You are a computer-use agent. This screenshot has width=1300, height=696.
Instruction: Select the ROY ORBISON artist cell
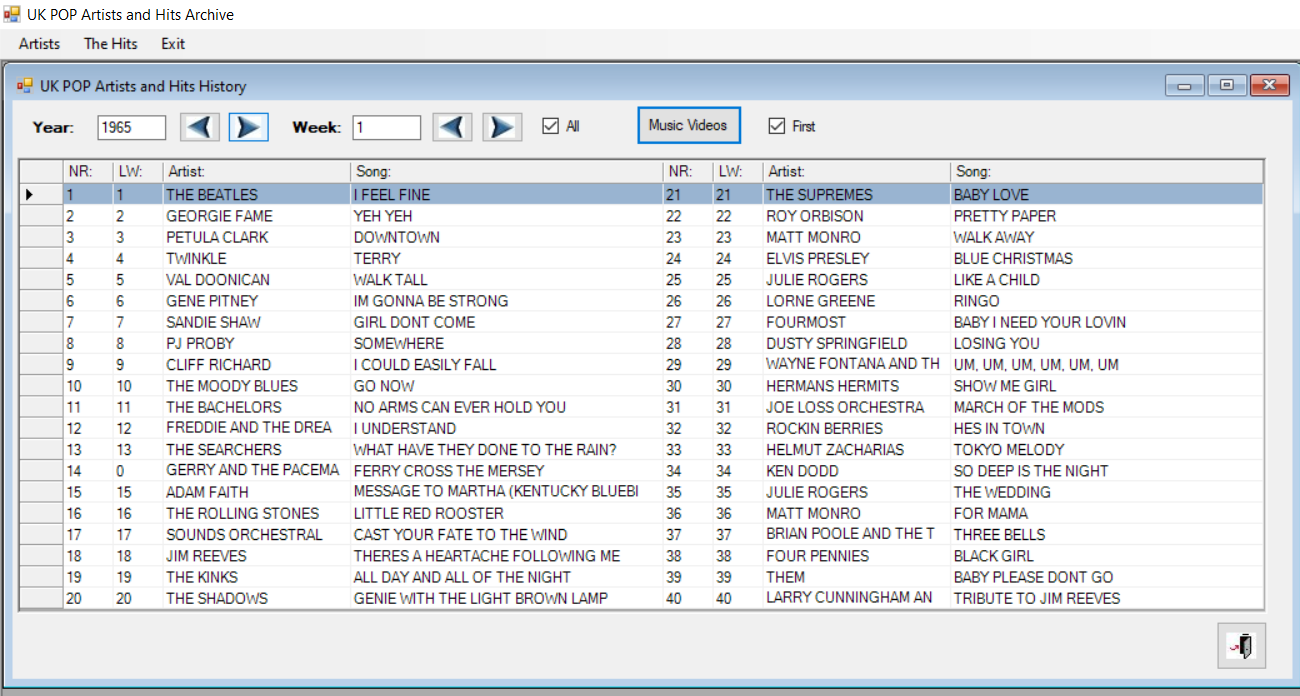[x=857, y=216]
